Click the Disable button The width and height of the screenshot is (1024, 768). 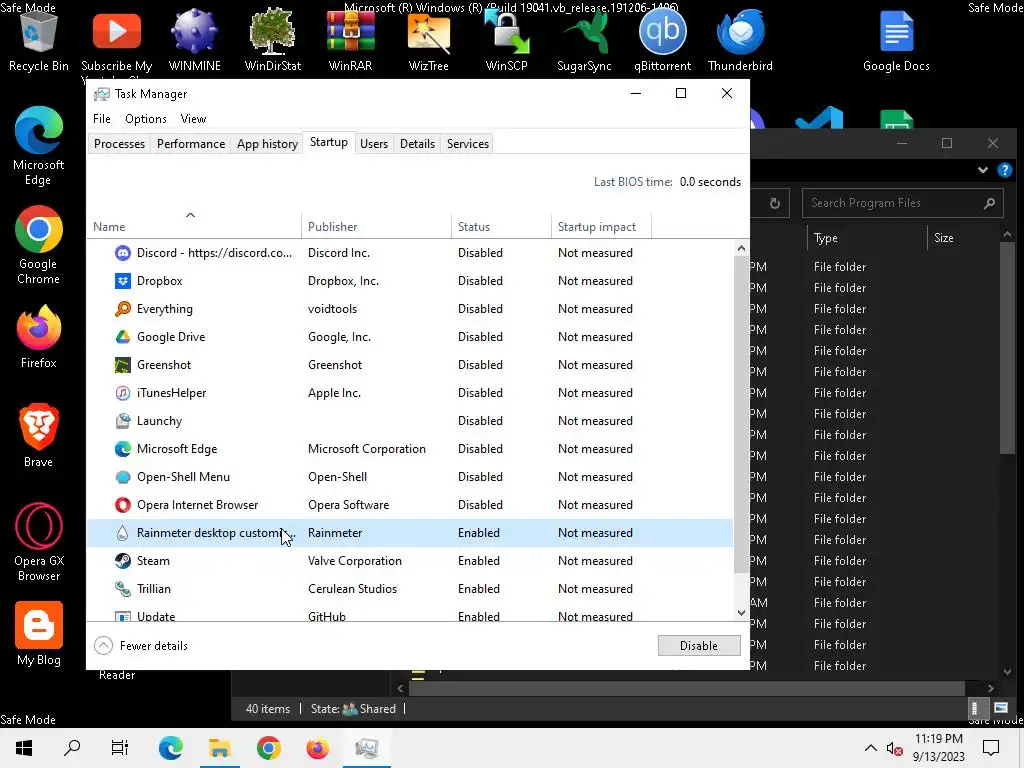point(699,646)
